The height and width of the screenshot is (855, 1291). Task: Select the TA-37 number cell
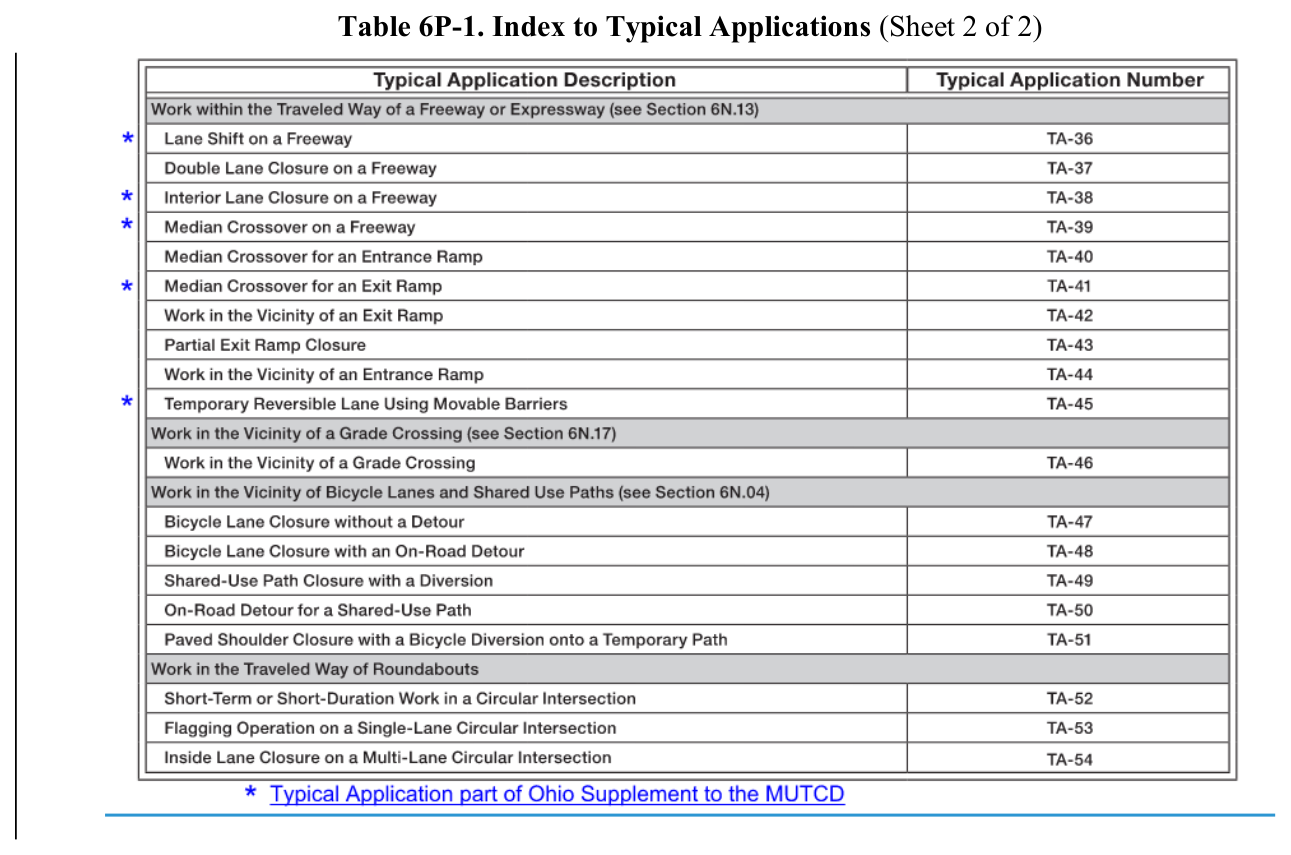[x=1069, y=168]
